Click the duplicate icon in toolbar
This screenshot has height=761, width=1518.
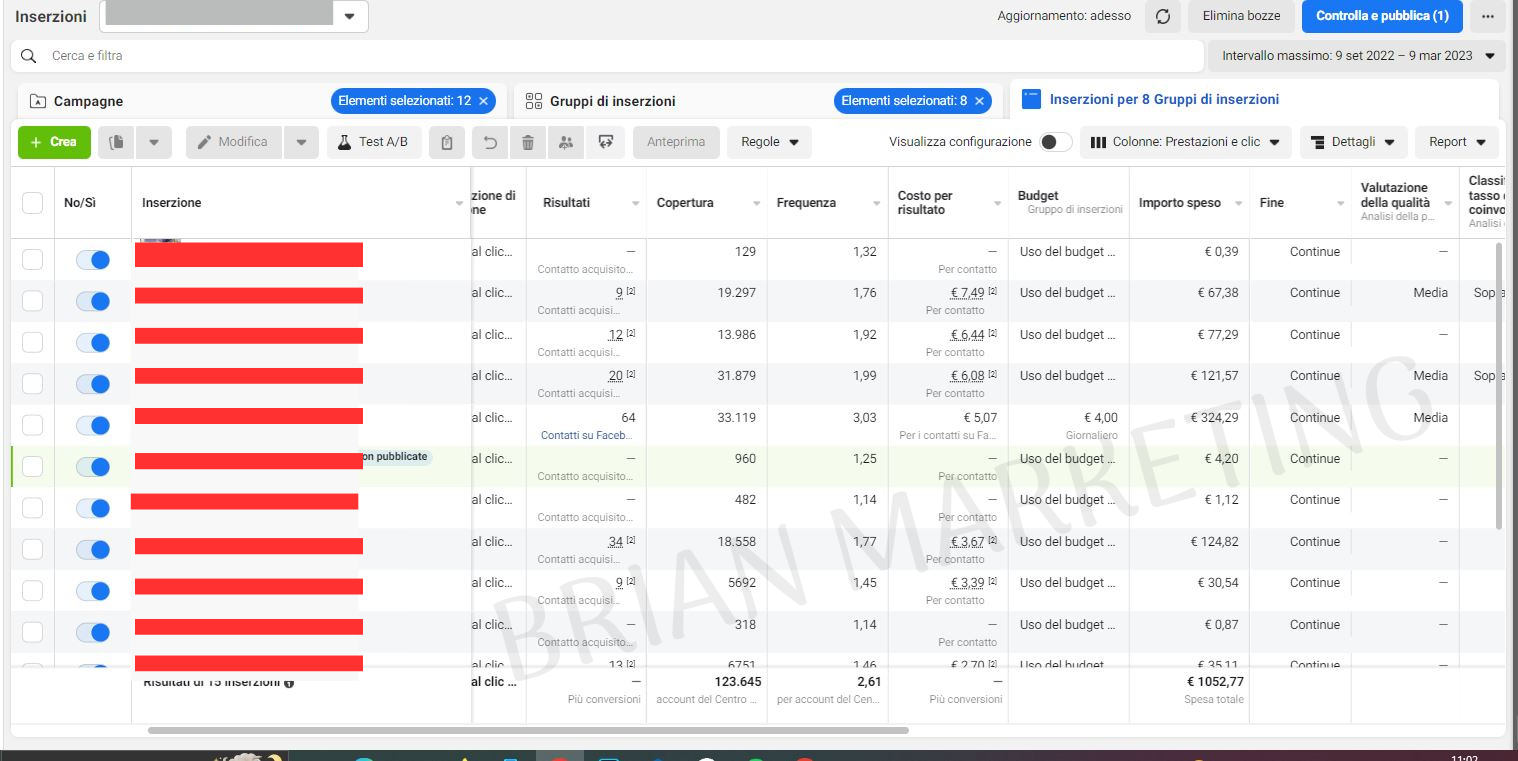(116, 142)
